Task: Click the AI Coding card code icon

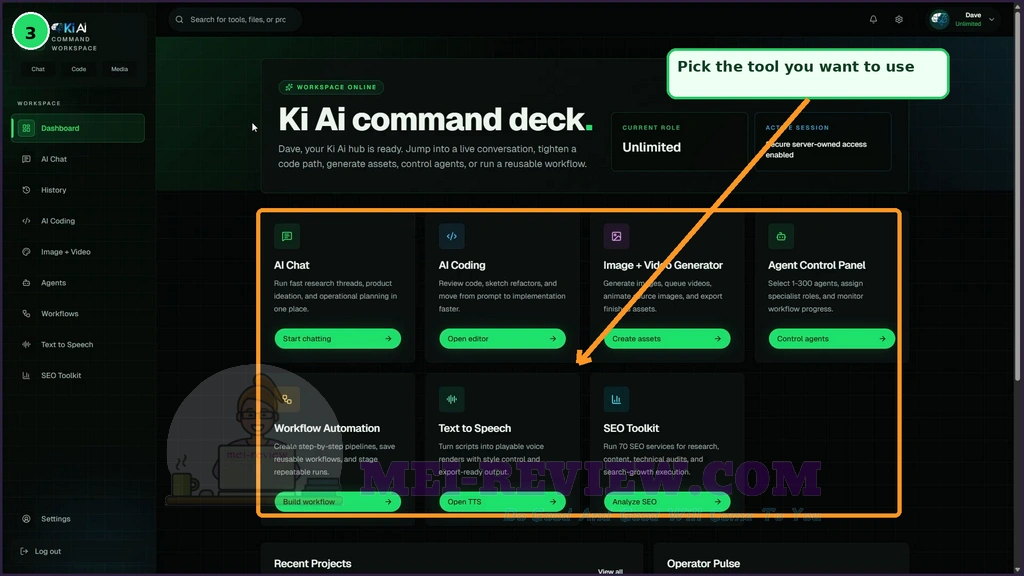Action: [x=451, y=236]
